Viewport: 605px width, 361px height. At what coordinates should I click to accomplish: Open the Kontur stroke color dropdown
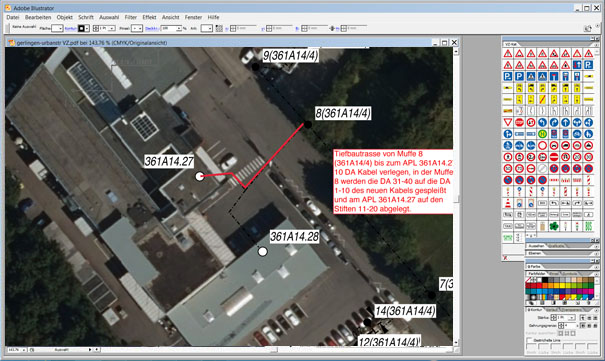(x=87, y=28)
